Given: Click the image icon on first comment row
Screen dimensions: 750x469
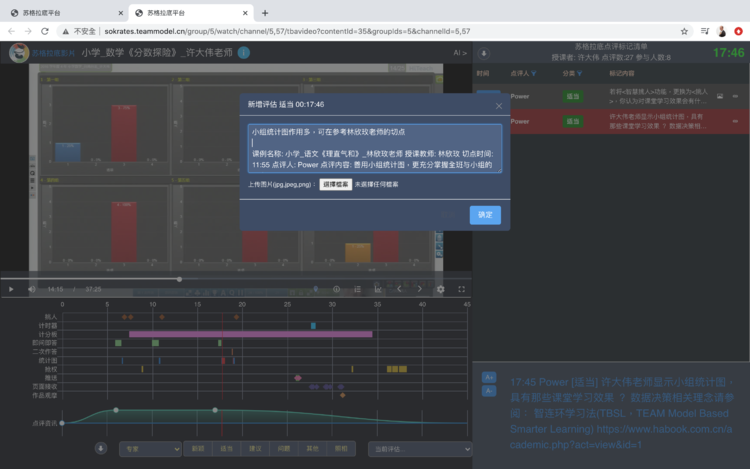Looking at the screenshot, I should [719, 96].
